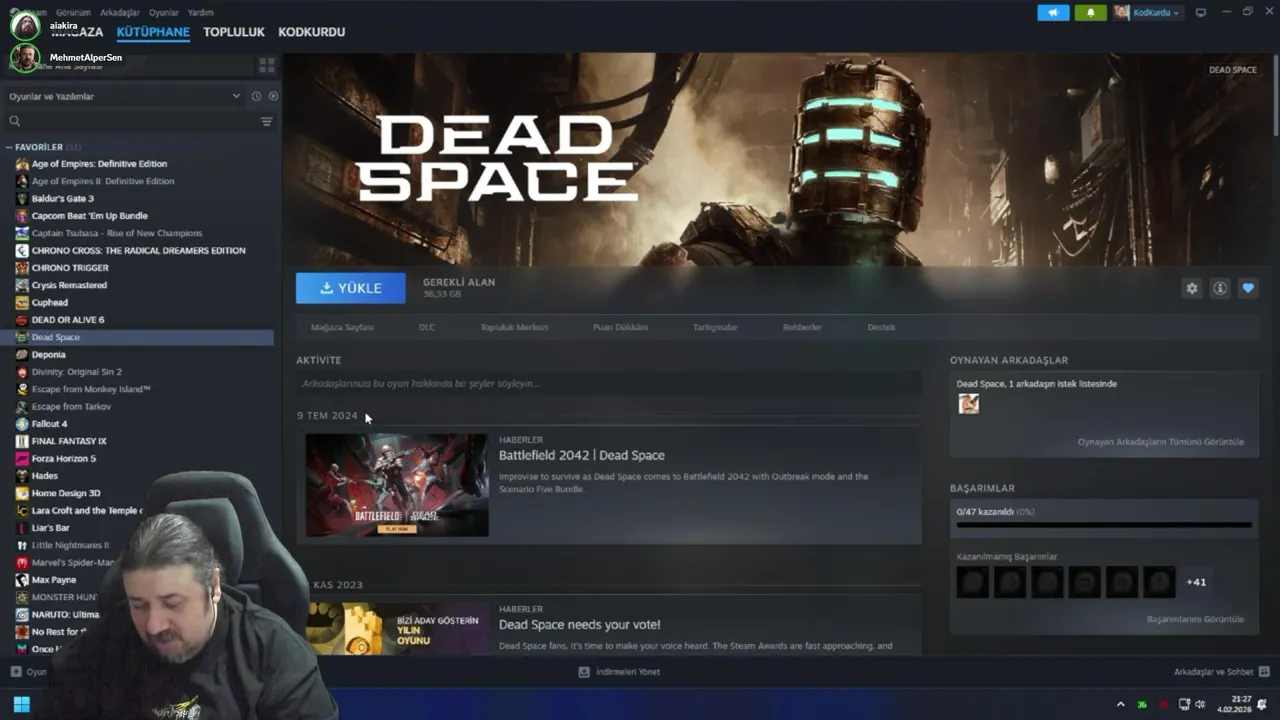The height and width of the screenshot is (720, 1280).
Task: Open the Görünüm menu
Action: tap(73, 13)
